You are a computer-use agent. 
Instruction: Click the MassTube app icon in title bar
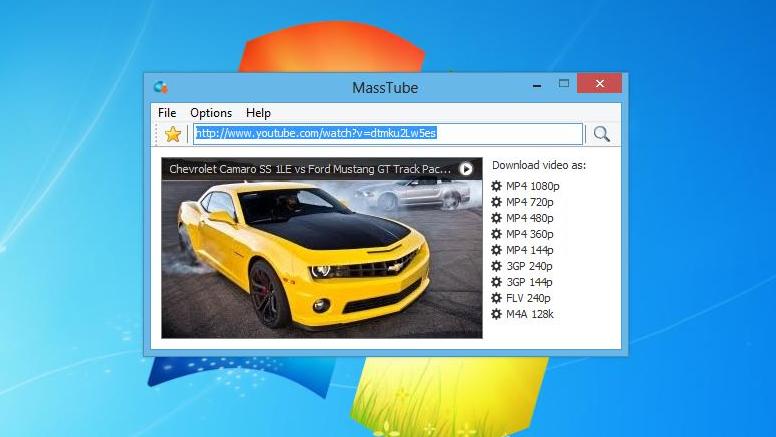(x=161, y=87)
